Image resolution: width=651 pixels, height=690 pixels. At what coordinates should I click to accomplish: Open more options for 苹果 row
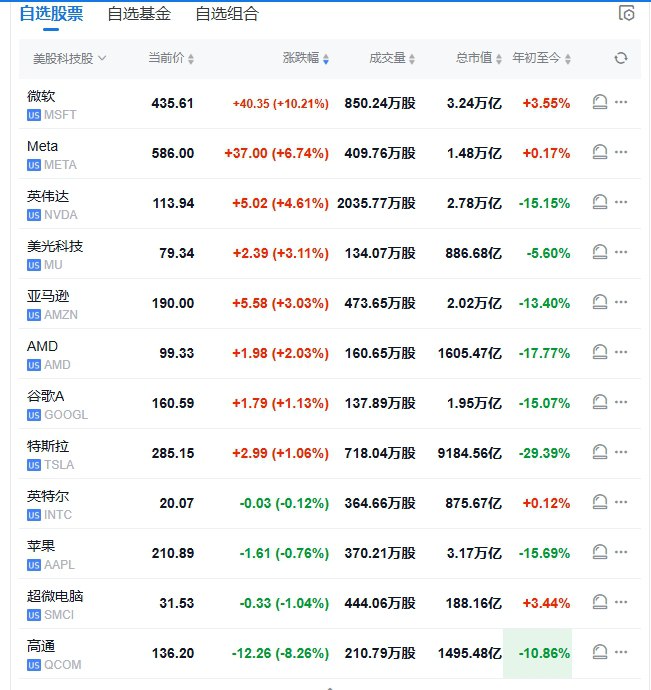click(x=621, y=552)
